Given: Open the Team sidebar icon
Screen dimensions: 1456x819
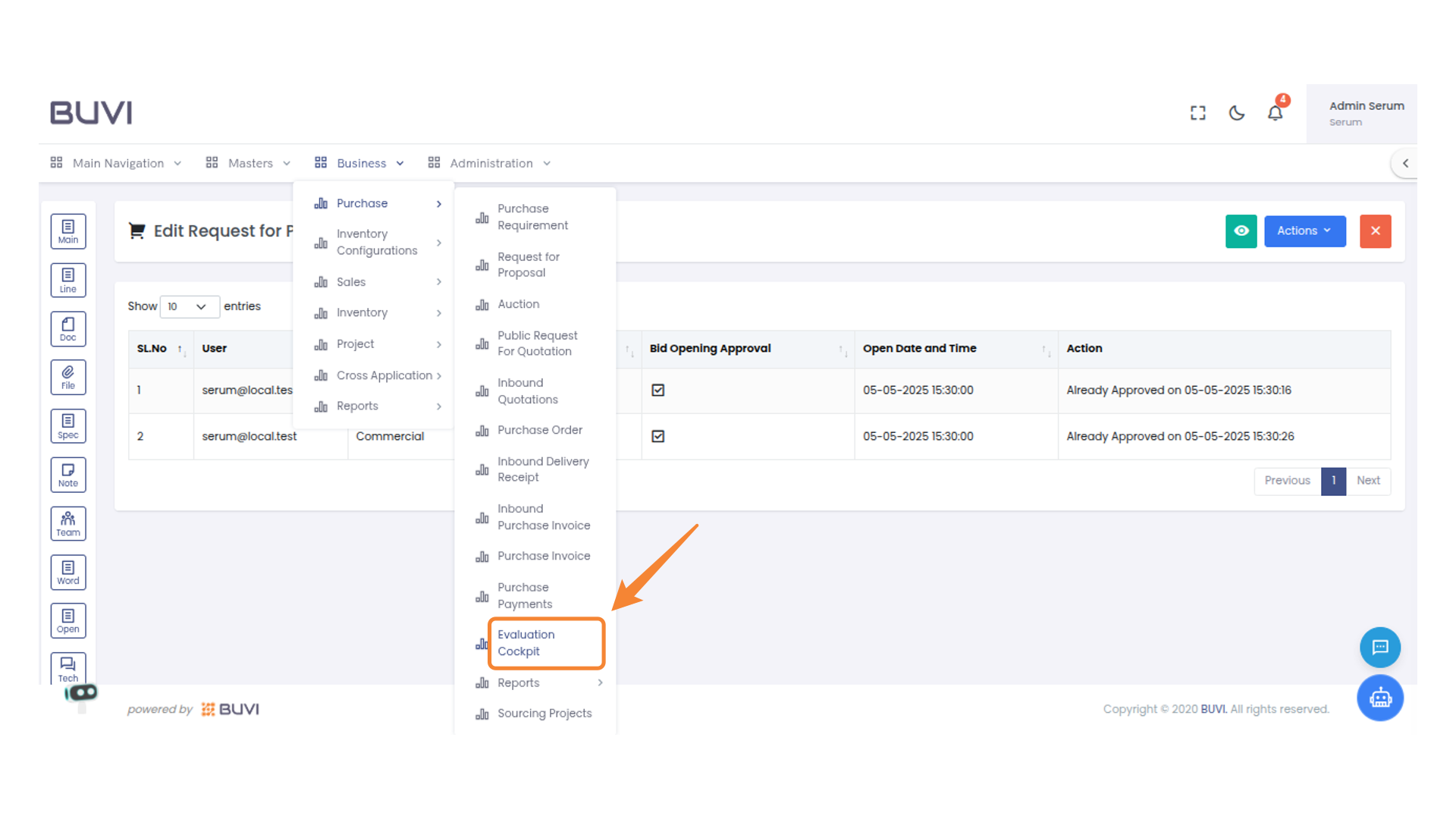Looking at the screenshot, I should coord(68,524).
